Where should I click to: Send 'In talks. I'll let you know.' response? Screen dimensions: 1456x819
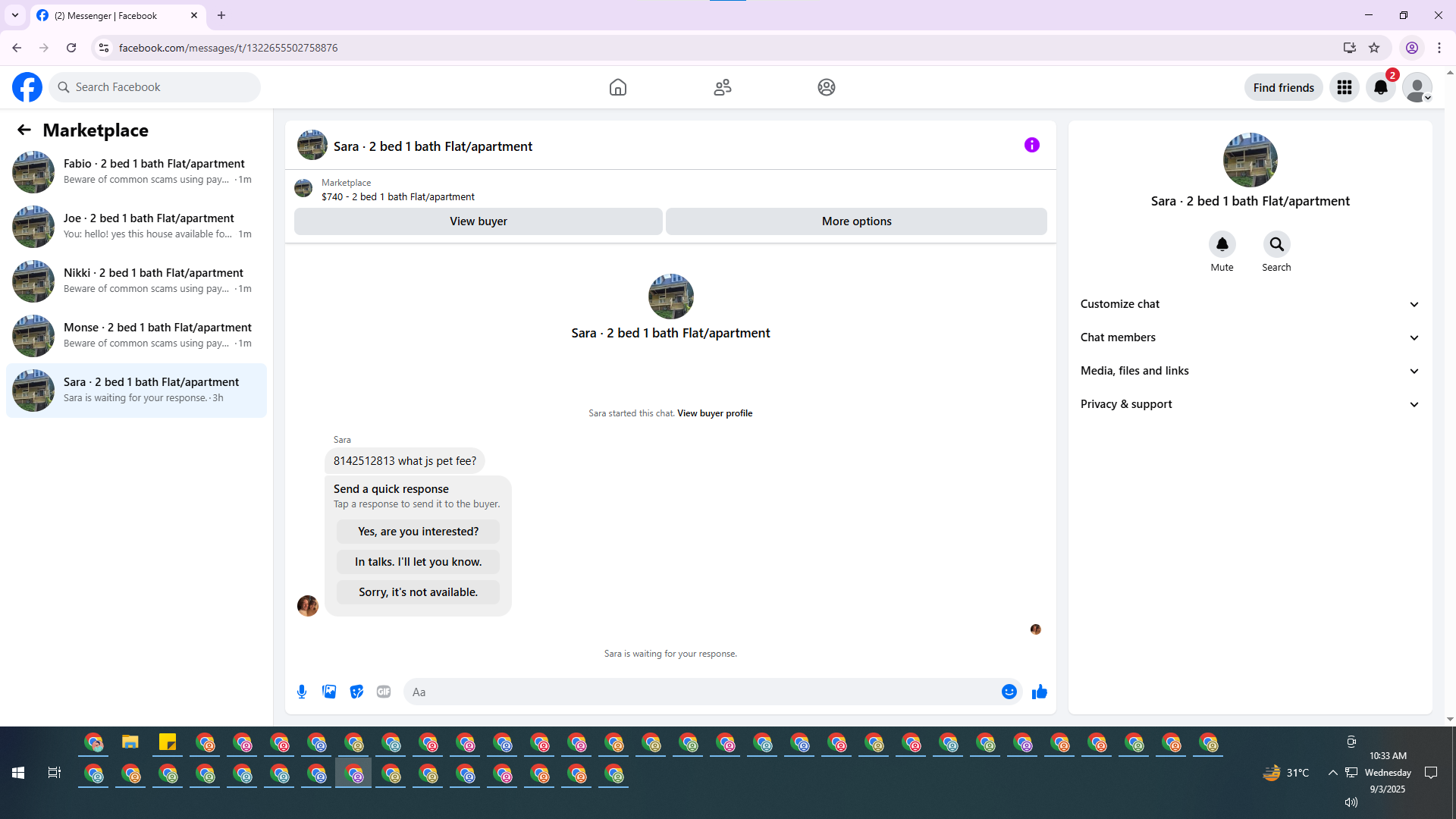point(419,562)
